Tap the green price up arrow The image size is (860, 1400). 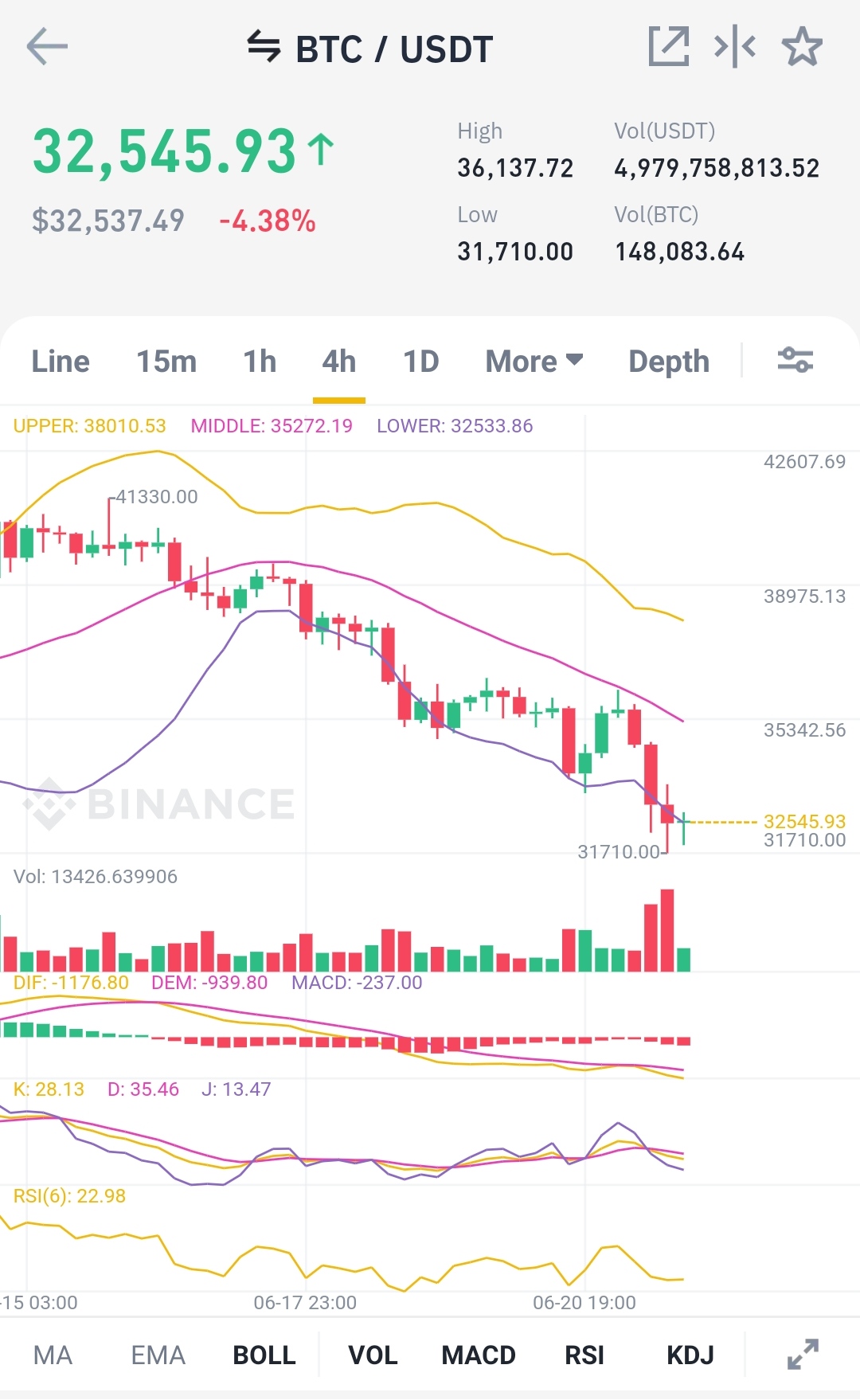click(321, 150)
